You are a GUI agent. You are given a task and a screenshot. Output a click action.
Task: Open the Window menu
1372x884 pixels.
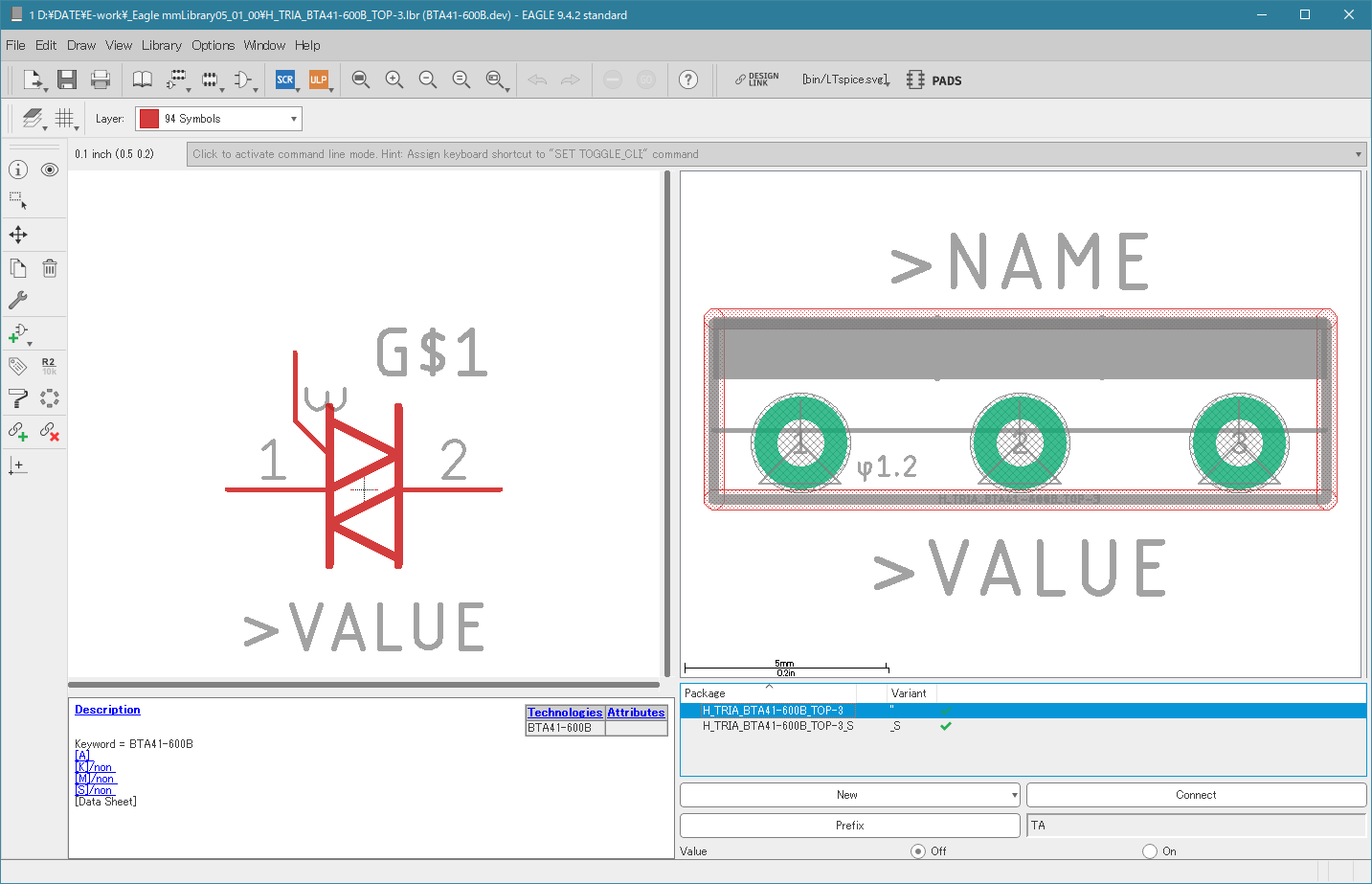264,45
